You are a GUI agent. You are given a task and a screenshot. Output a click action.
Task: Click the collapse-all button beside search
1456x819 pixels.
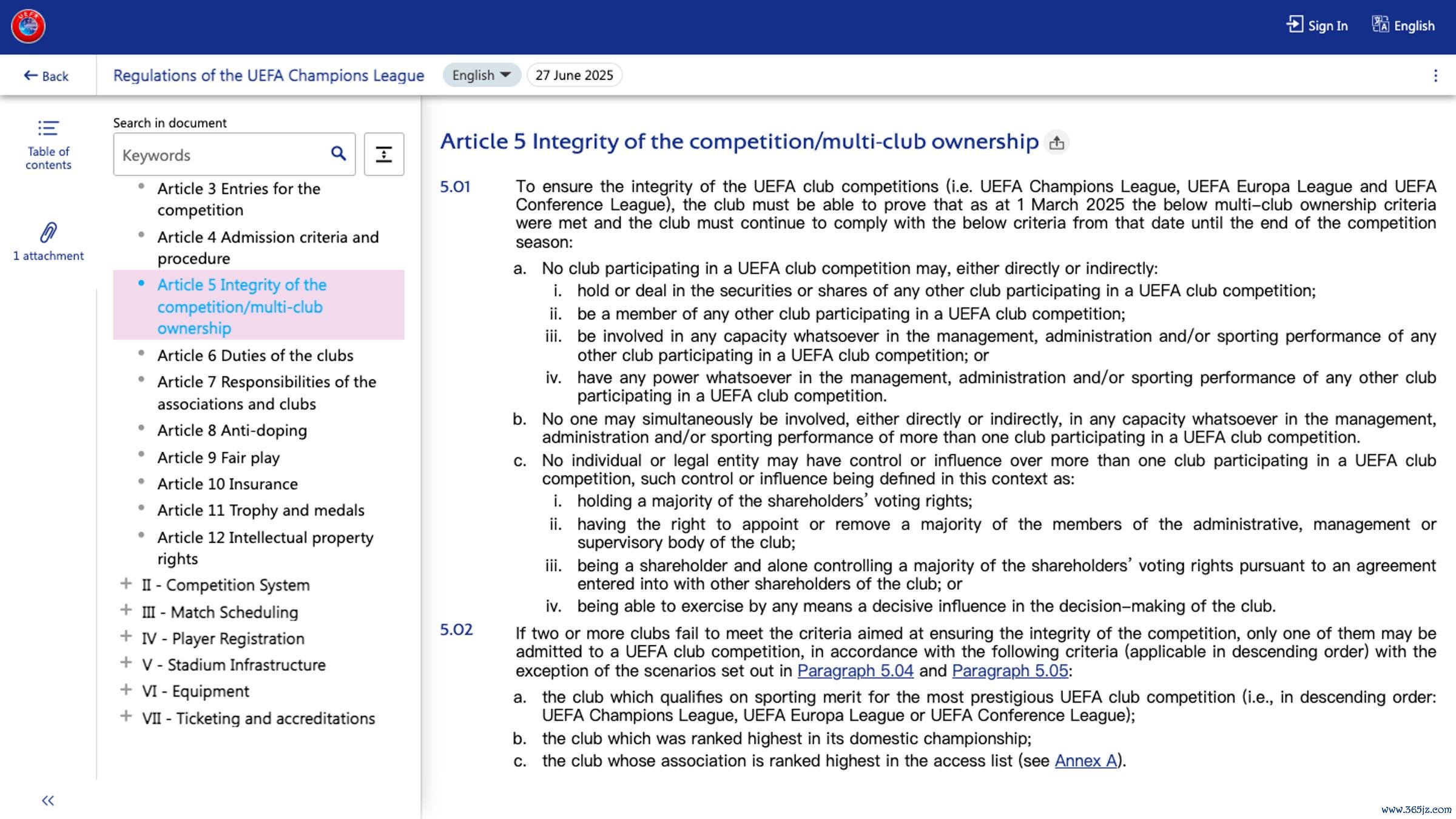(x=383, y=154)
